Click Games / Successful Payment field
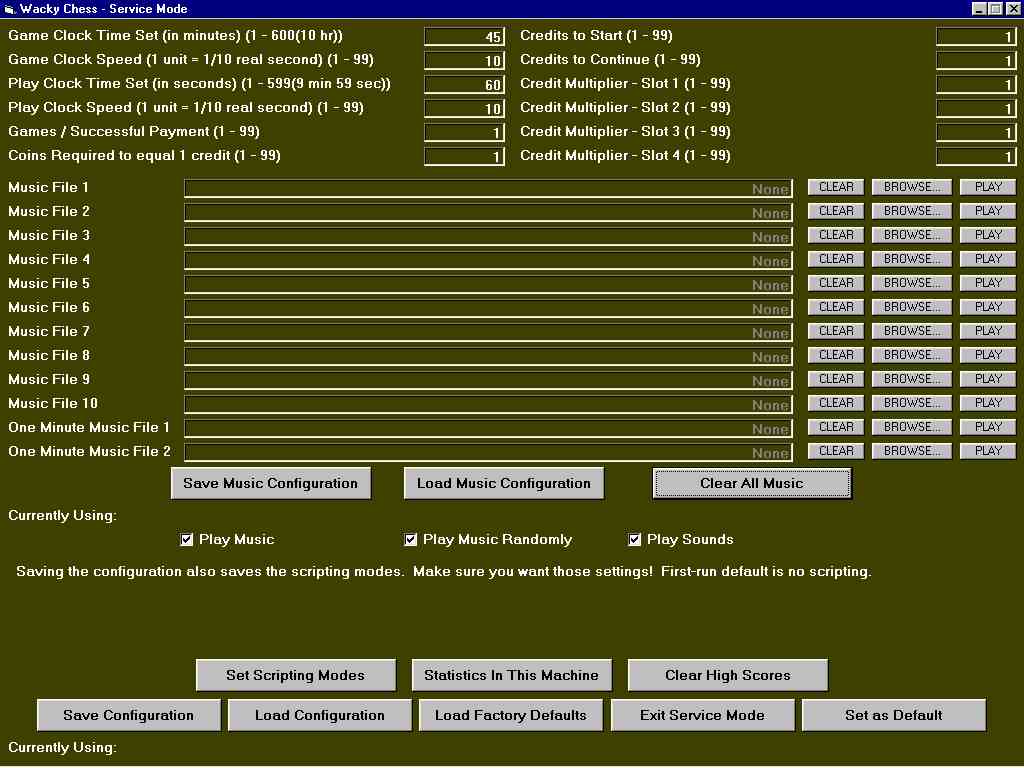Viewport: 1024px width, 768px height. point(464,133)
